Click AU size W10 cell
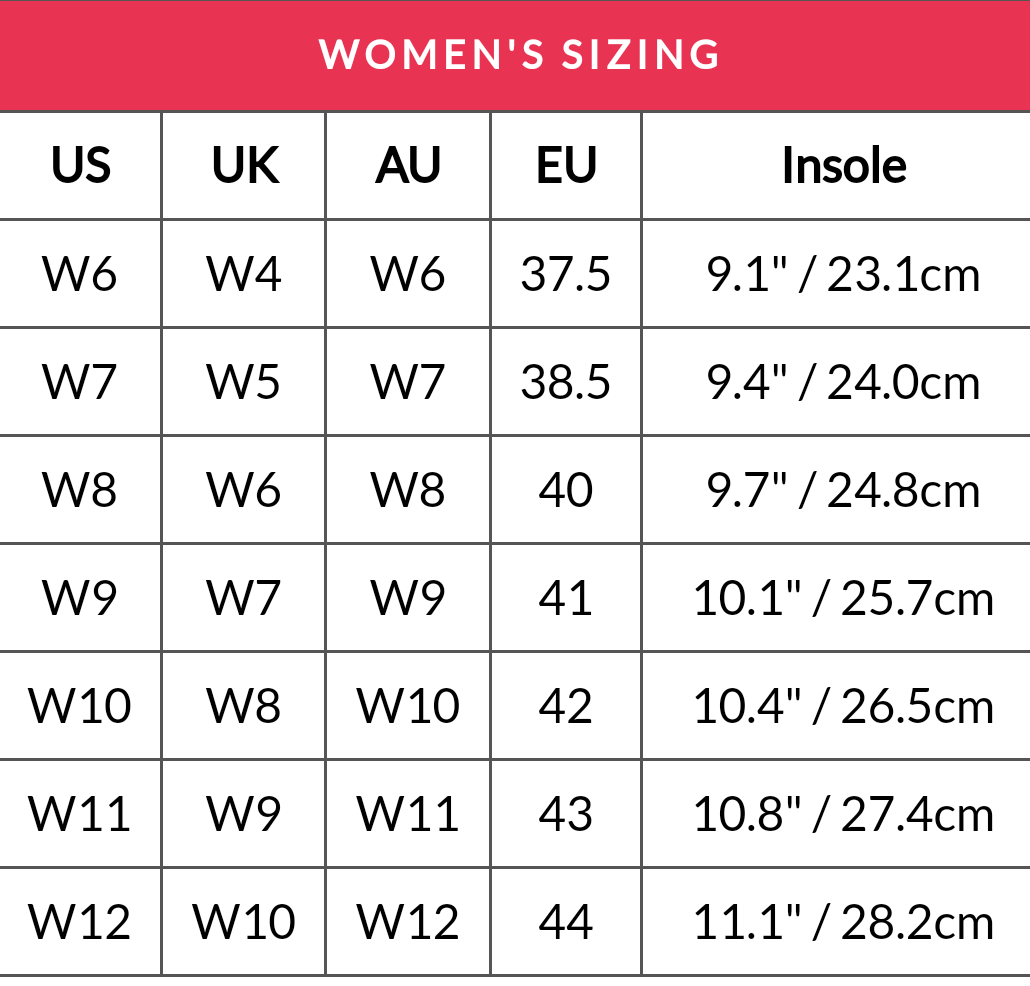The width and height of the screenshot is (1030, 986). point(408,706)
